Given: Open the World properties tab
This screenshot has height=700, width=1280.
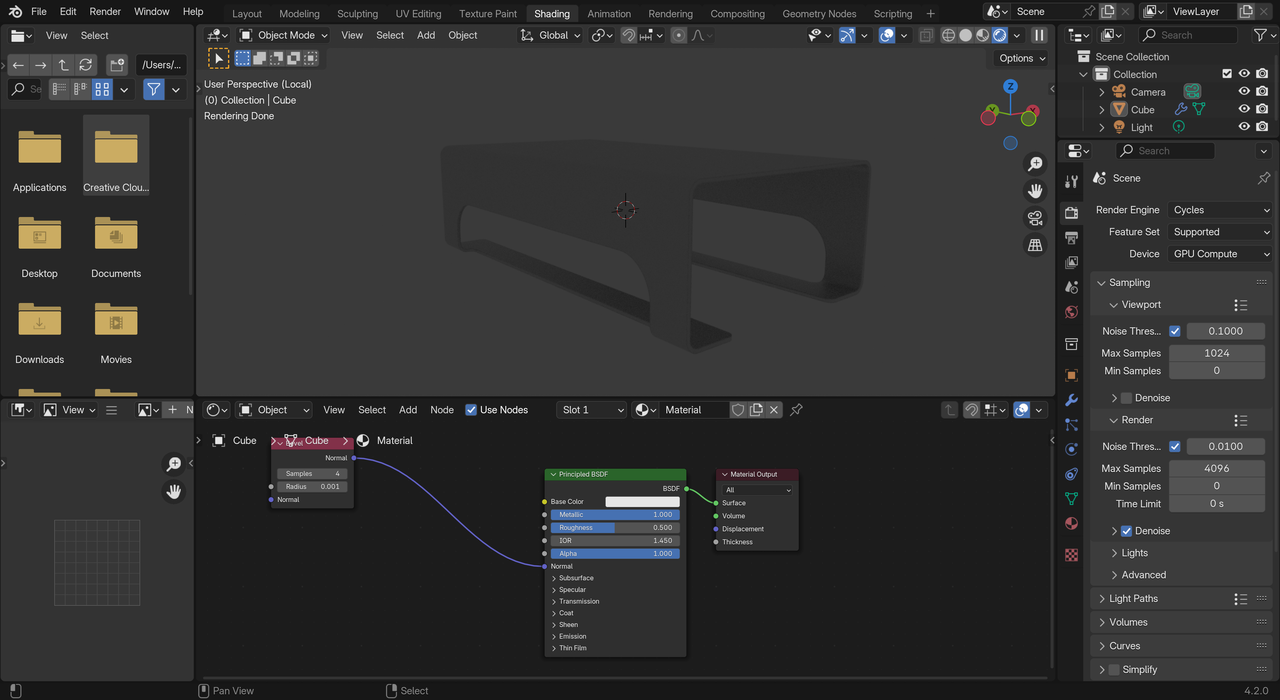Looking at the screenshot, I should pyautogui.click(x=1072, y=312).
